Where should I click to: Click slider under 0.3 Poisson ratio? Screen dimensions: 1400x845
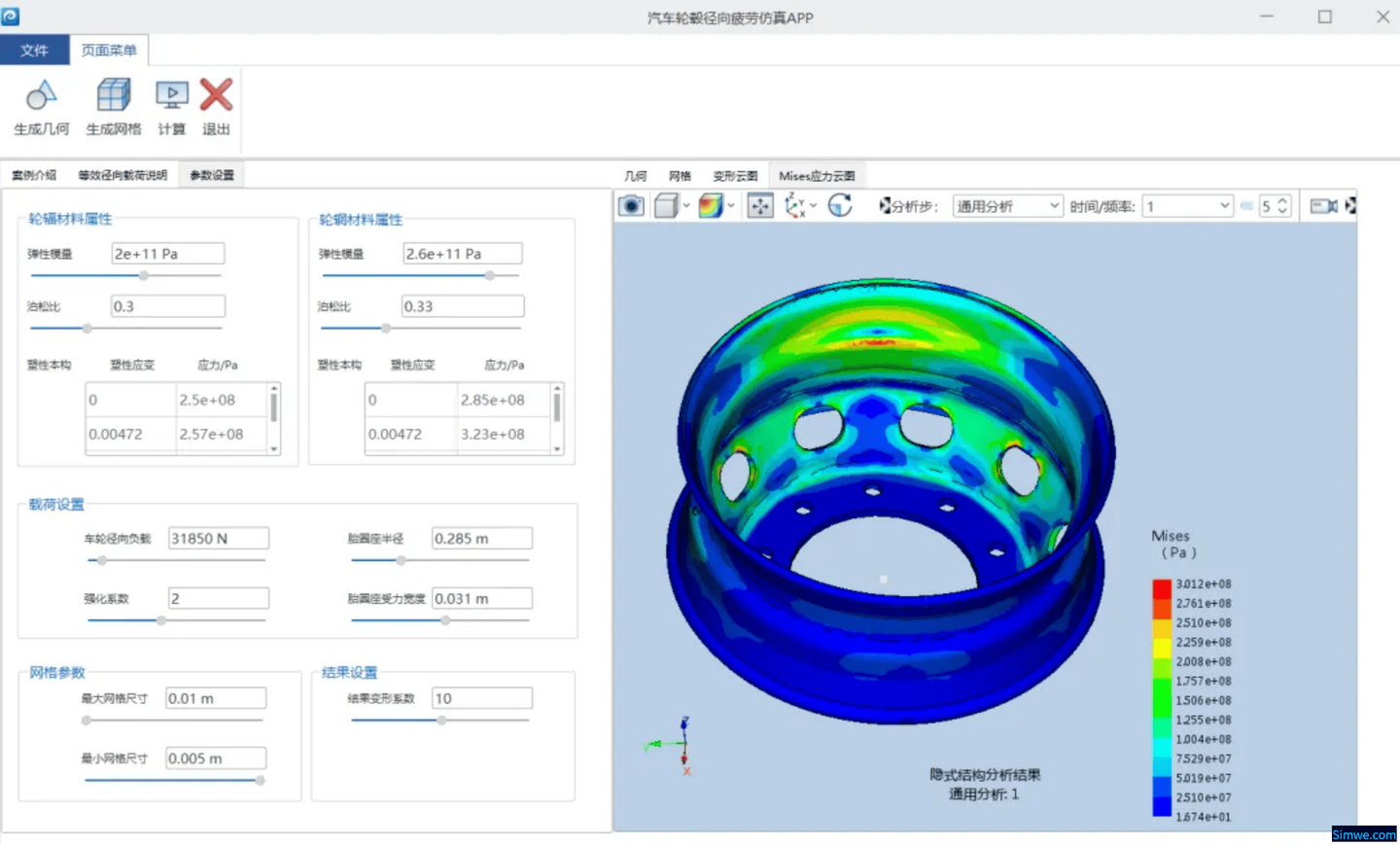coord(126,329)
